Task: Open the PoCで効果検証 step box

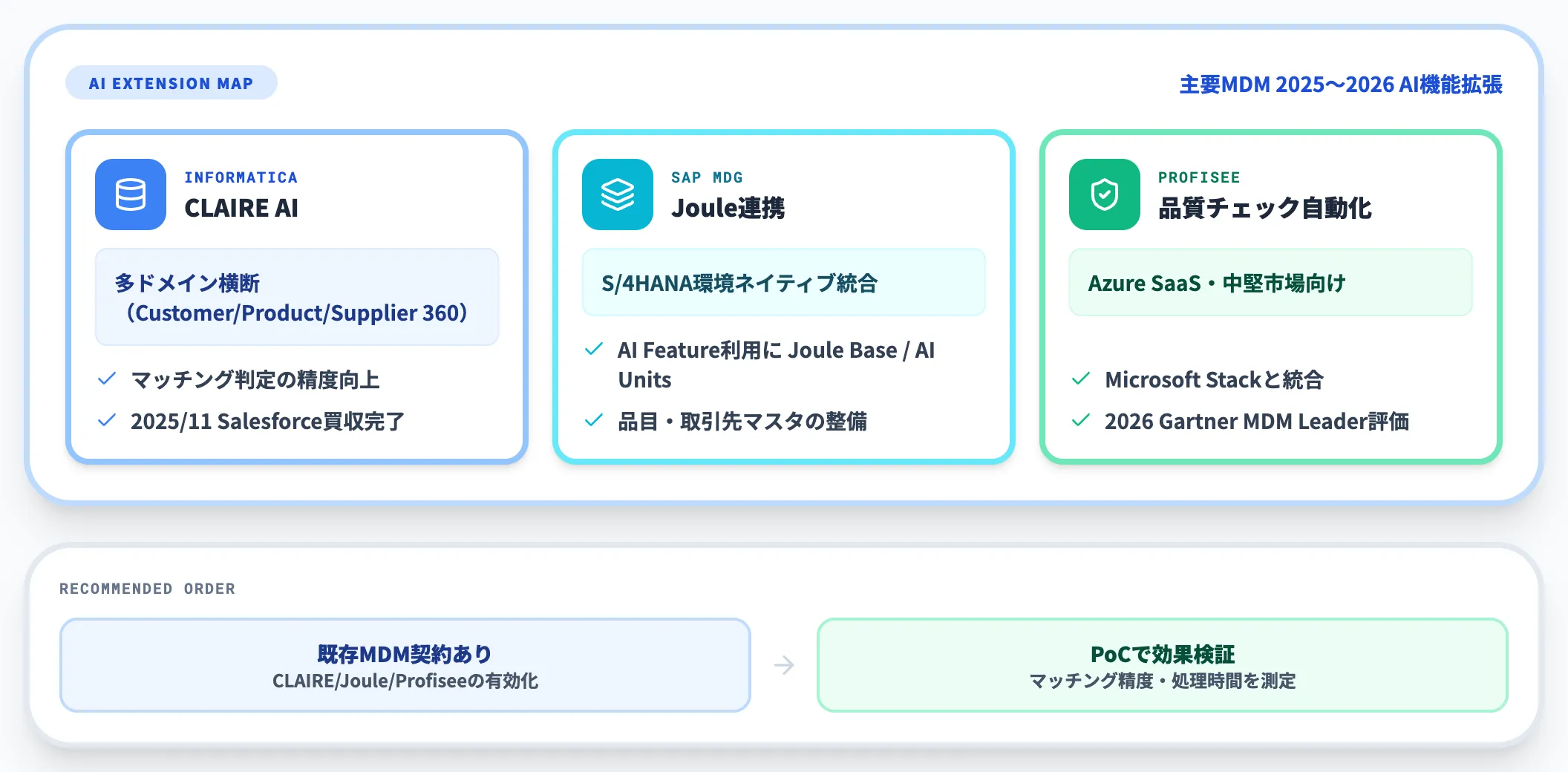Action: point(1163,665)
